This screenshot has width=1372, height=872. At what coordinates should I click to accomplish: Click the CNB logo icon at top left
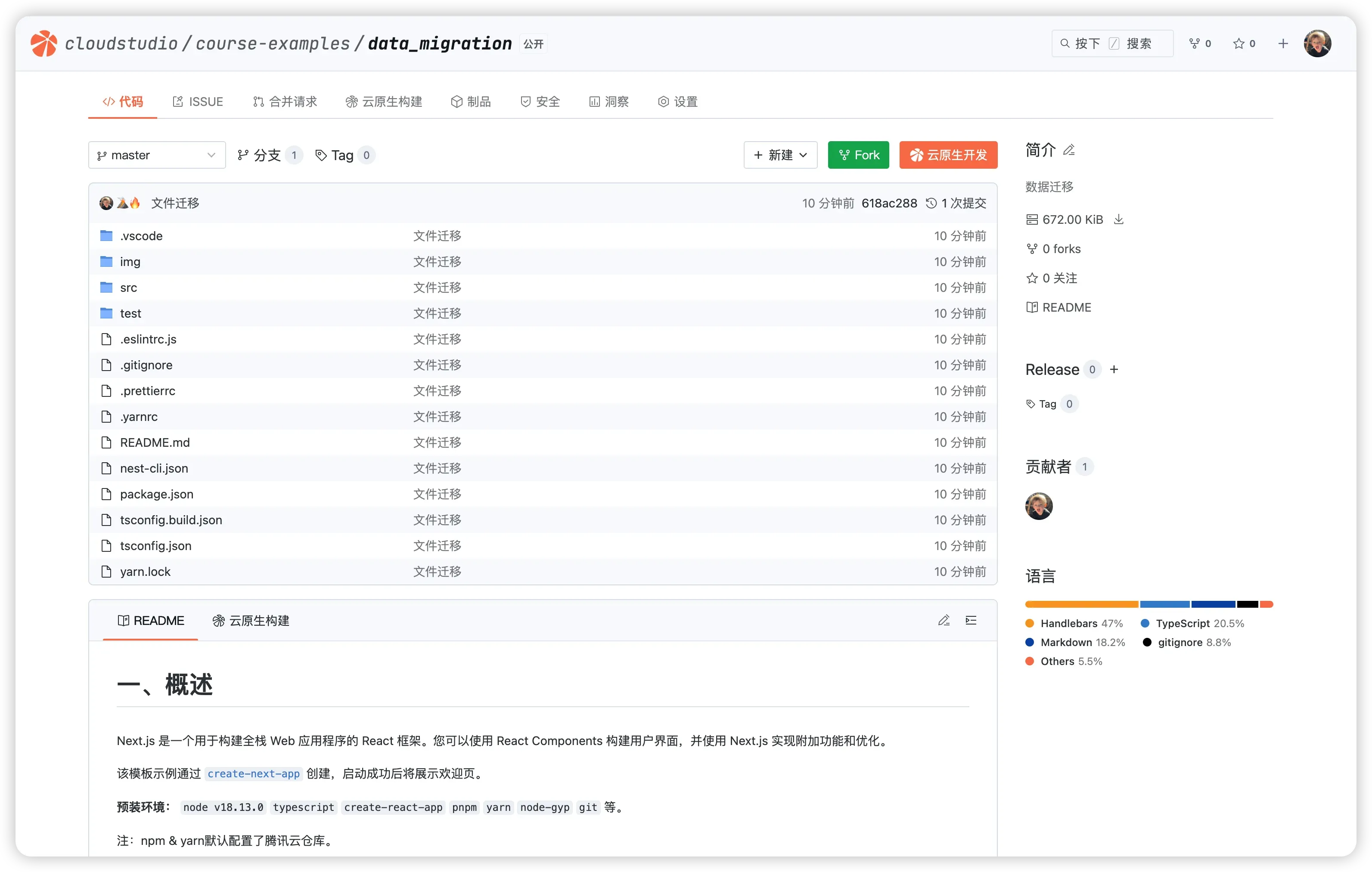click(x=44, y=43)
